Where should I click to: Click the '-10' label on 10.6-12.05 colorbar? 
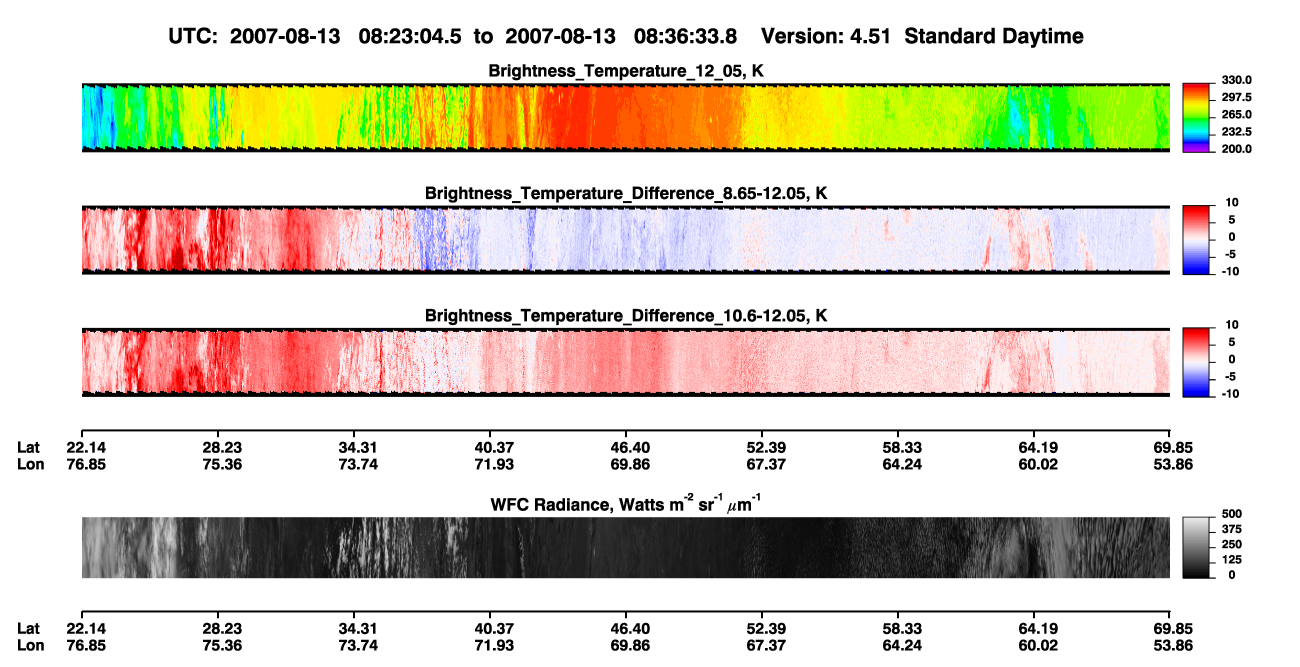[x=1230, y=394]
